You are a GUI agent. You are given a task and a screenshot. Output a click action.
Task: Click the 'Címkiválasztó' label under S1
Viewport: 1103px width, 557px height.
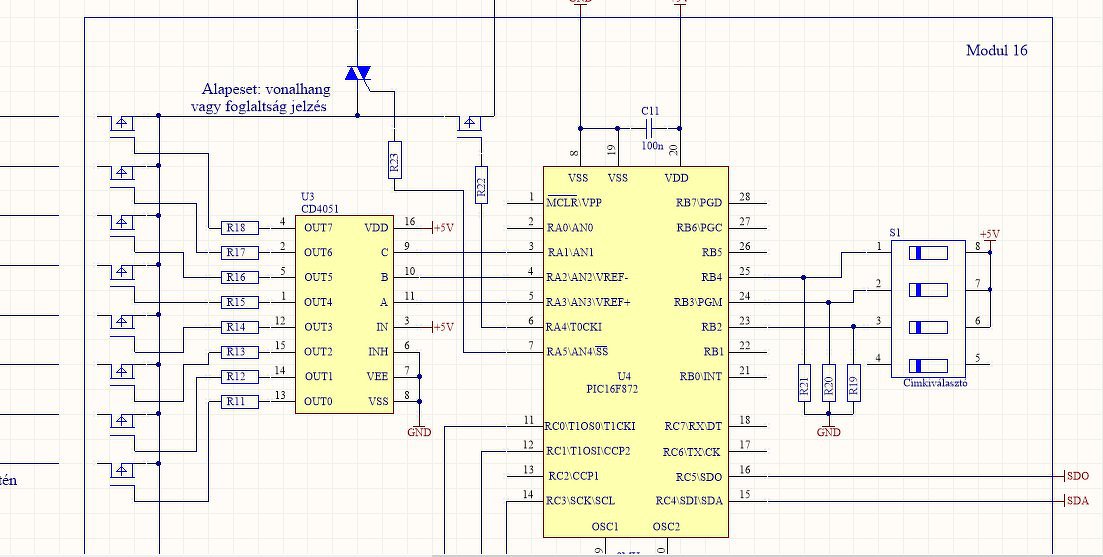936,383
